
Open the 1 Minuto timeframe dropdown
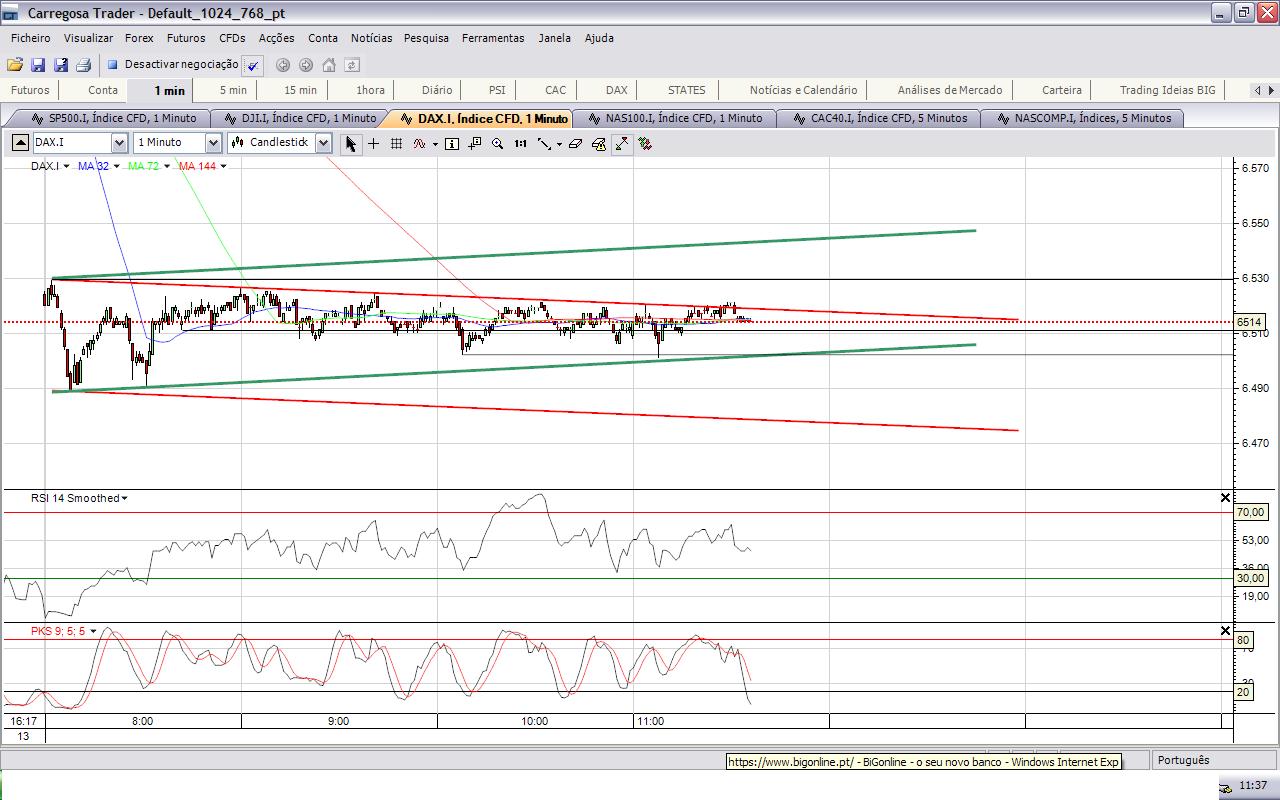[x=212, y=143]
